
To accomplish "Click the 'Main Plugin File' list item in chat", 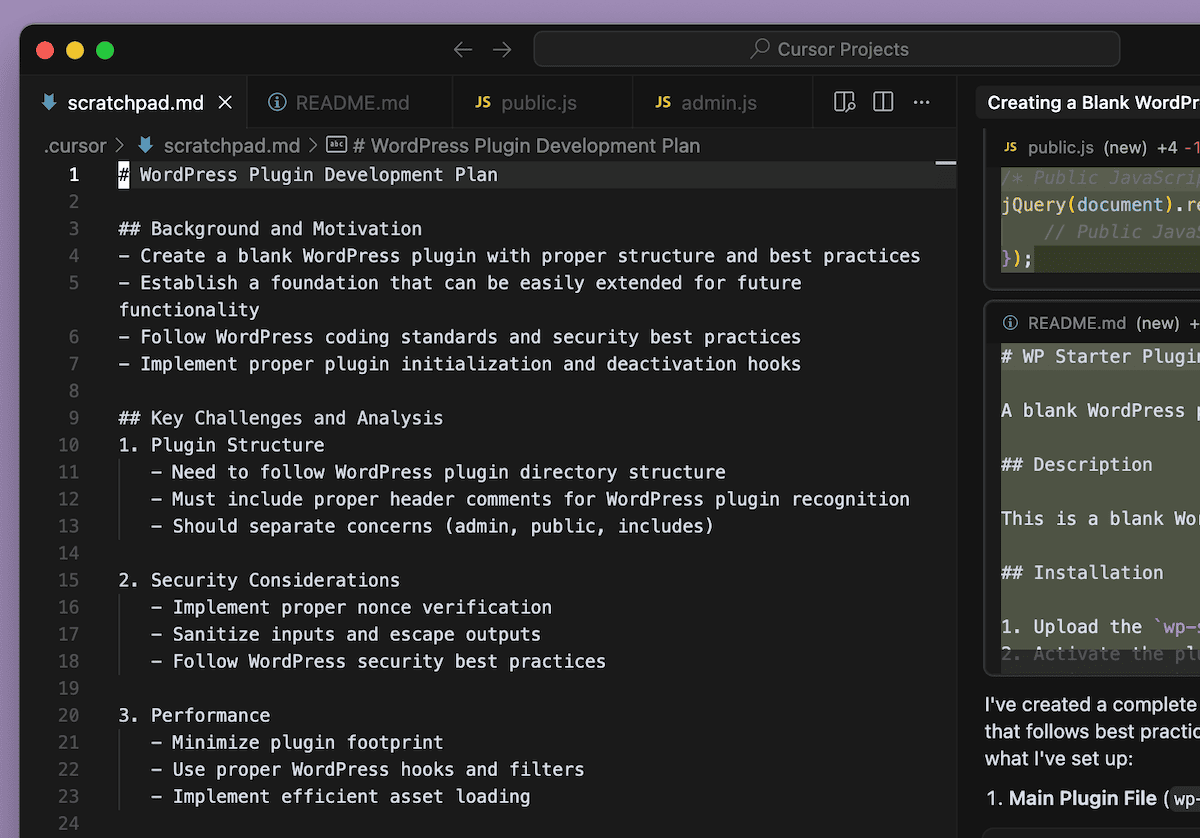I will click(x=1082, y=798).
